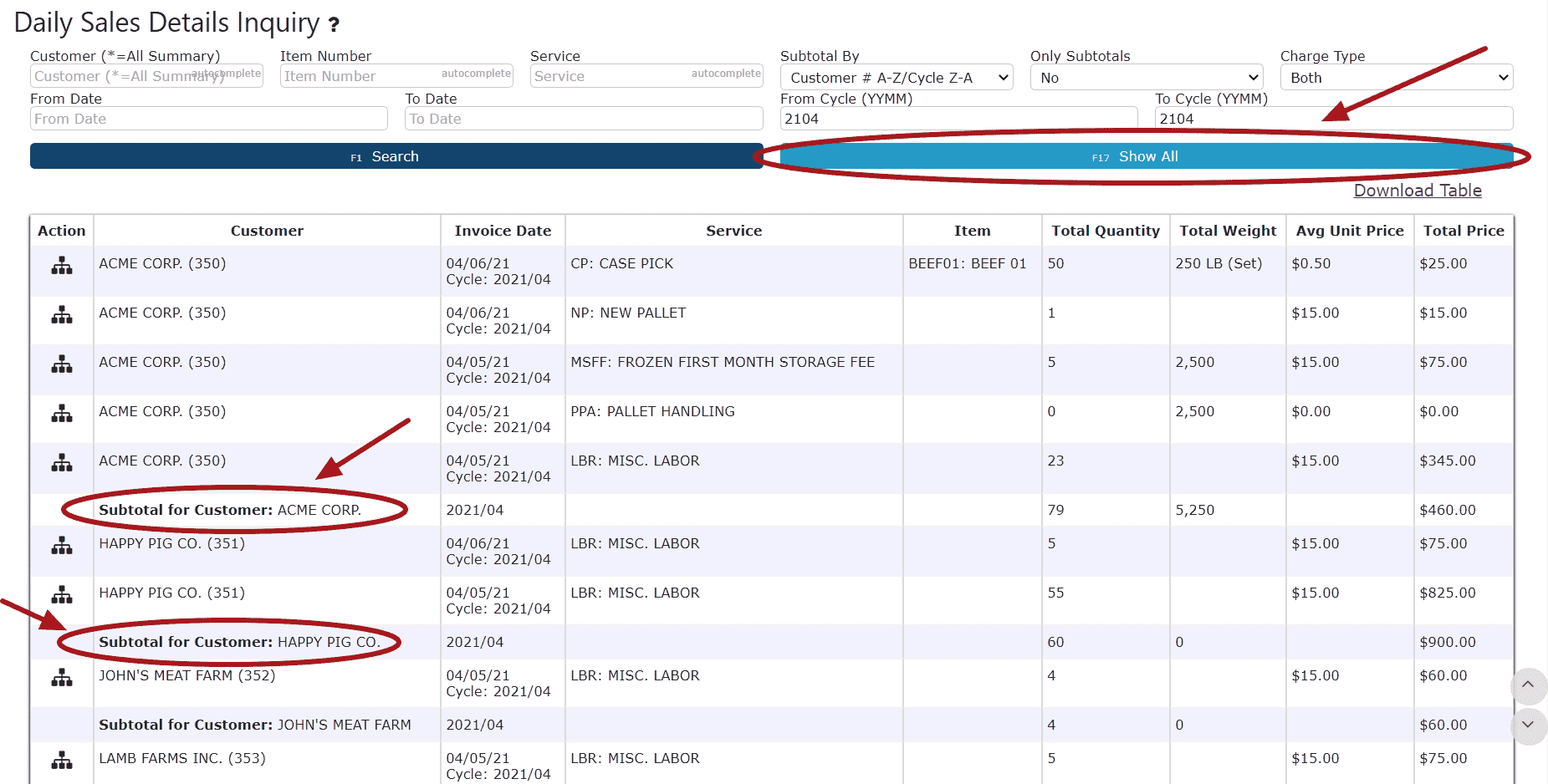Click the Download Table link

[1417, 191]
